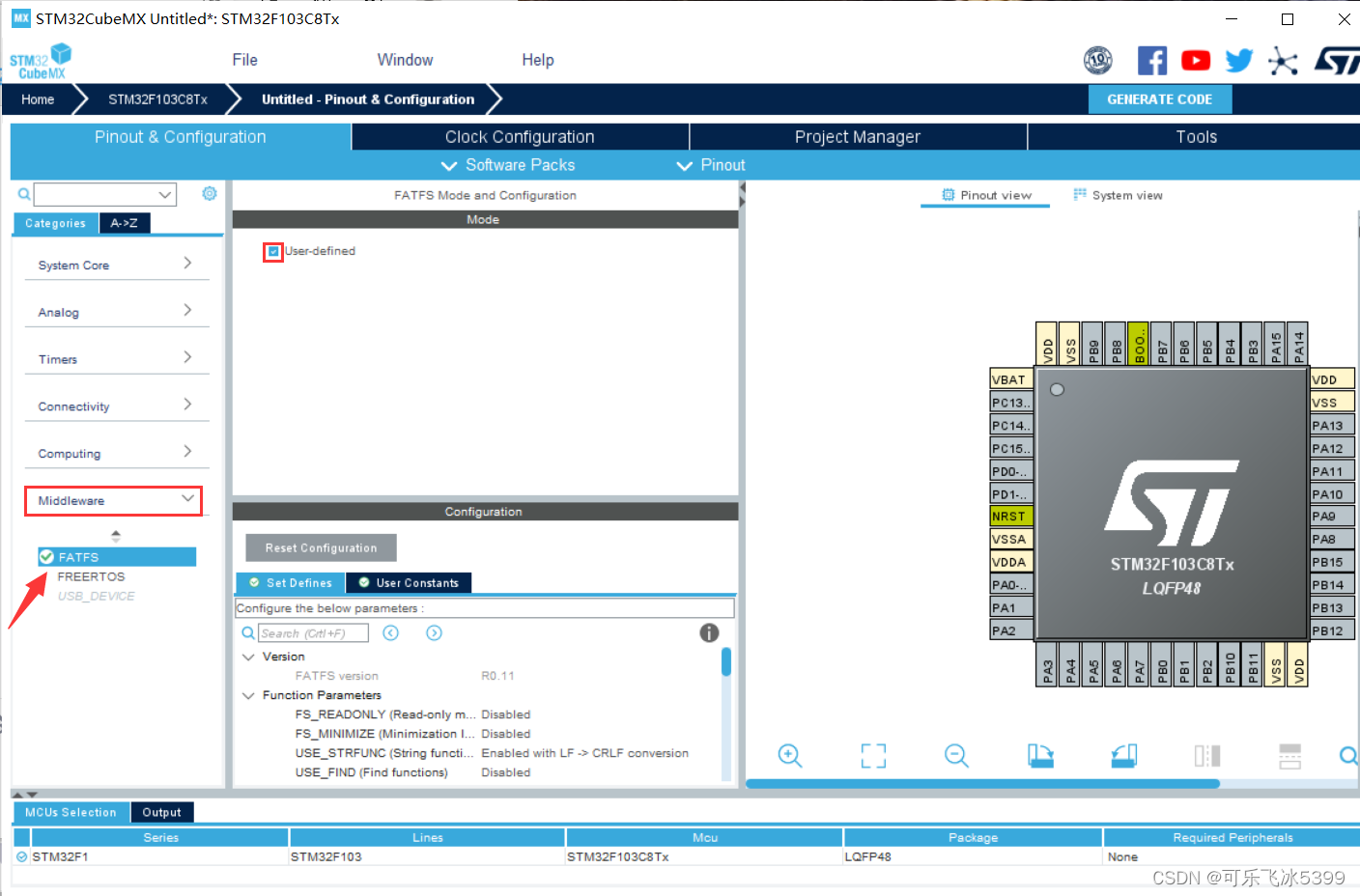Open the Window menu
This screenshot has width=1360, height=896.
click(405, 60)
